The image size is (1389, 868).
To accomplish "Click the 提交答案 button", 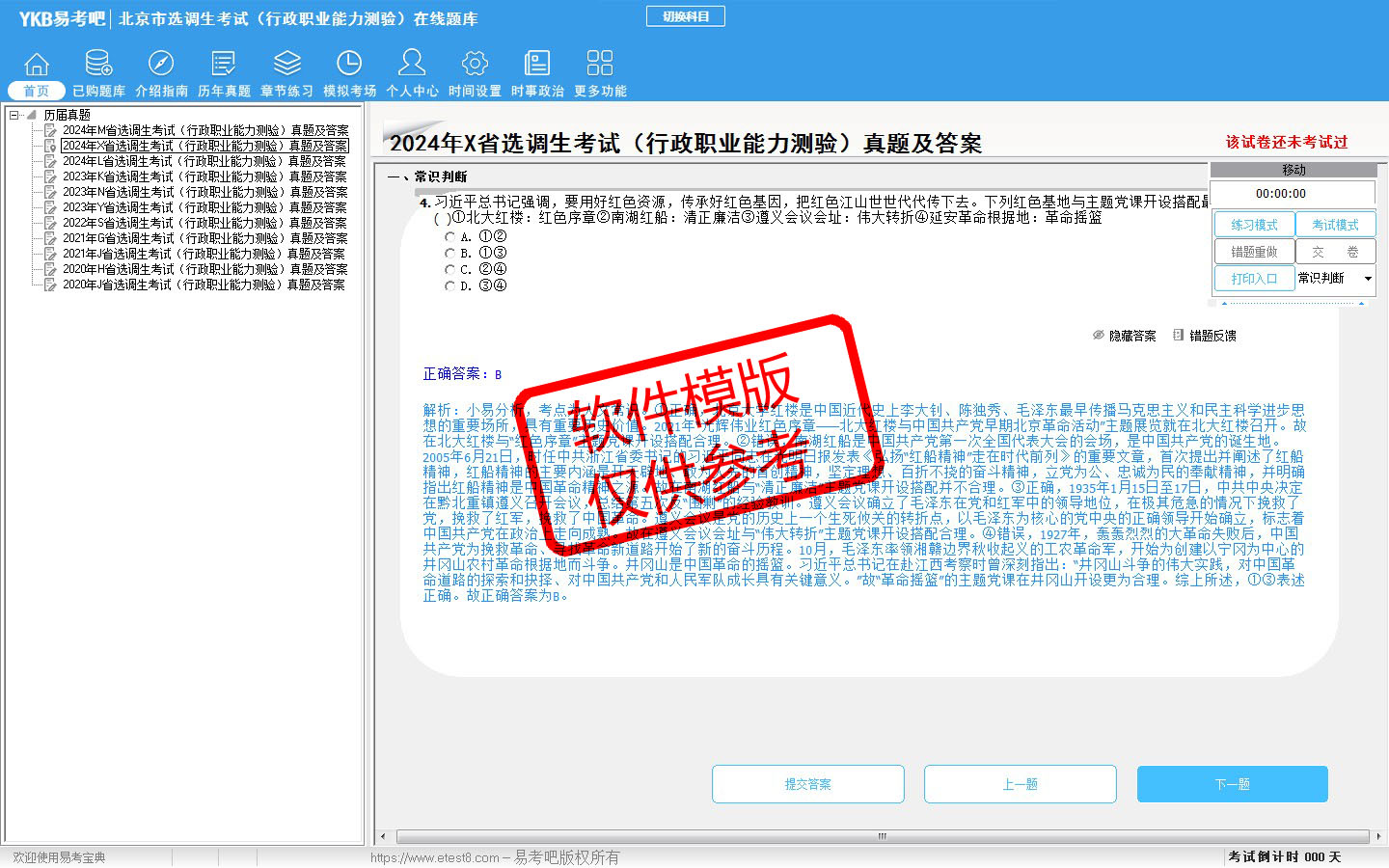I will (x=807, y=784).
